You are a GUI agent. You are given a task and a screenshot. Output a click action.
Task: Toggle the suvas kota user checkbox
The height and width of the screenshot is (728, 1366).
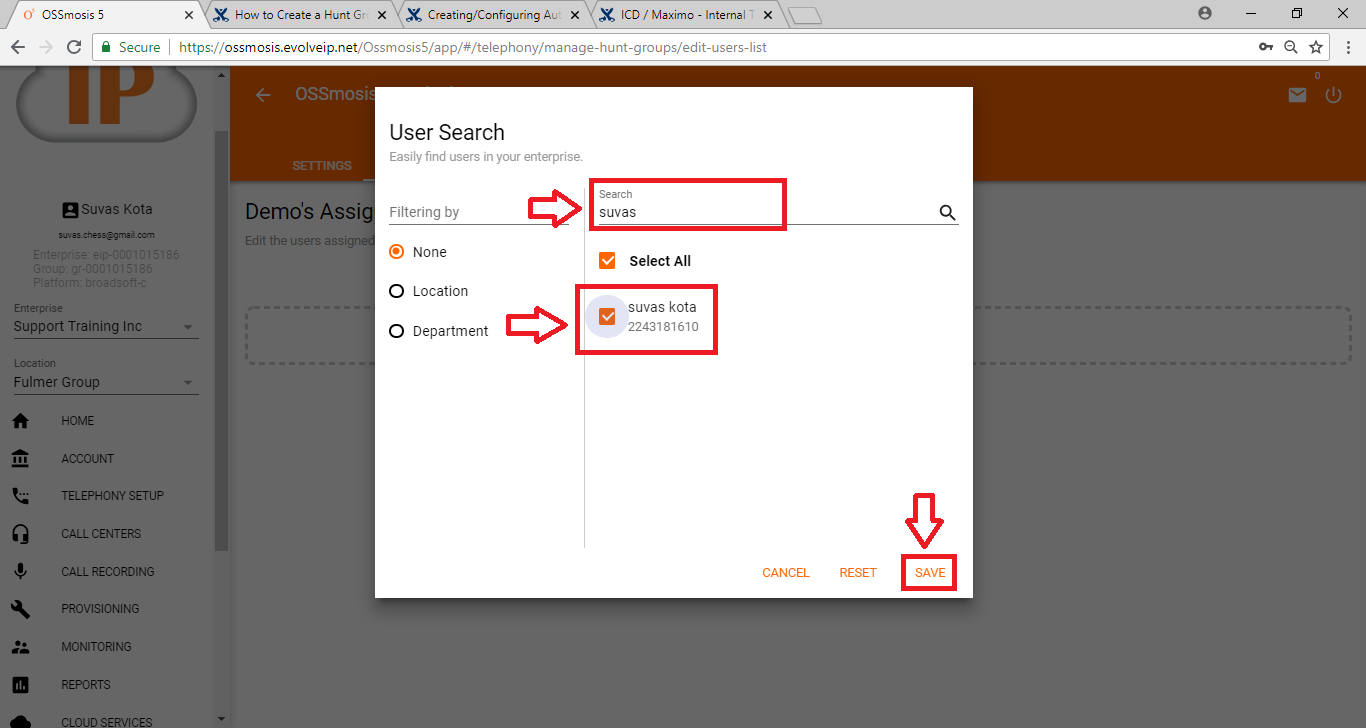(x=607, y=316)
